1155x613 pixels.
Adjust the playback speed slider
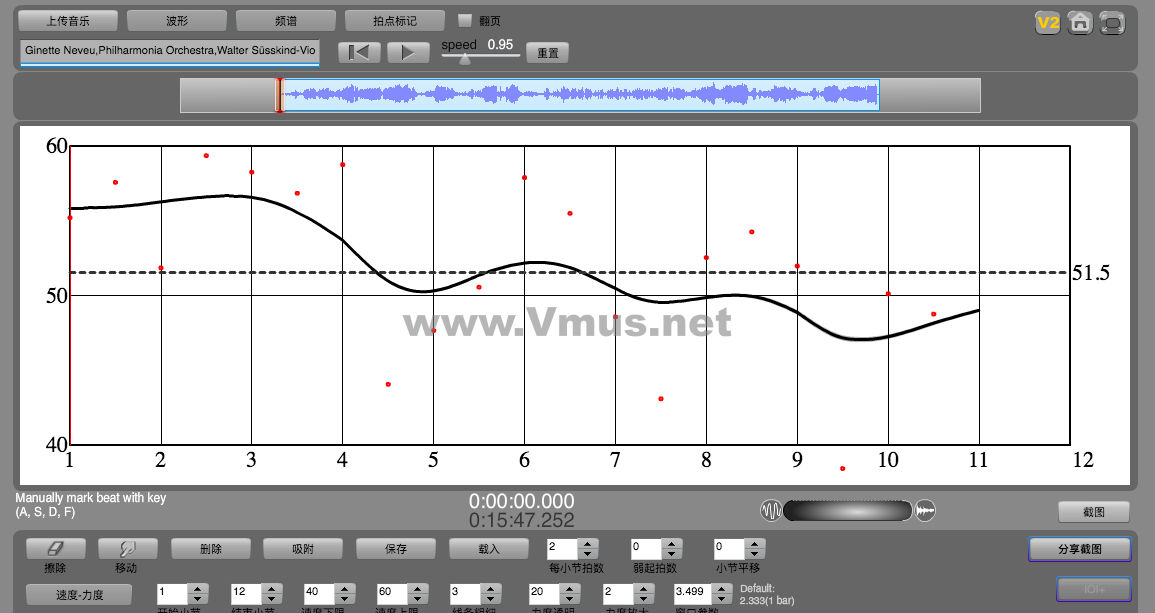[465, 58]
